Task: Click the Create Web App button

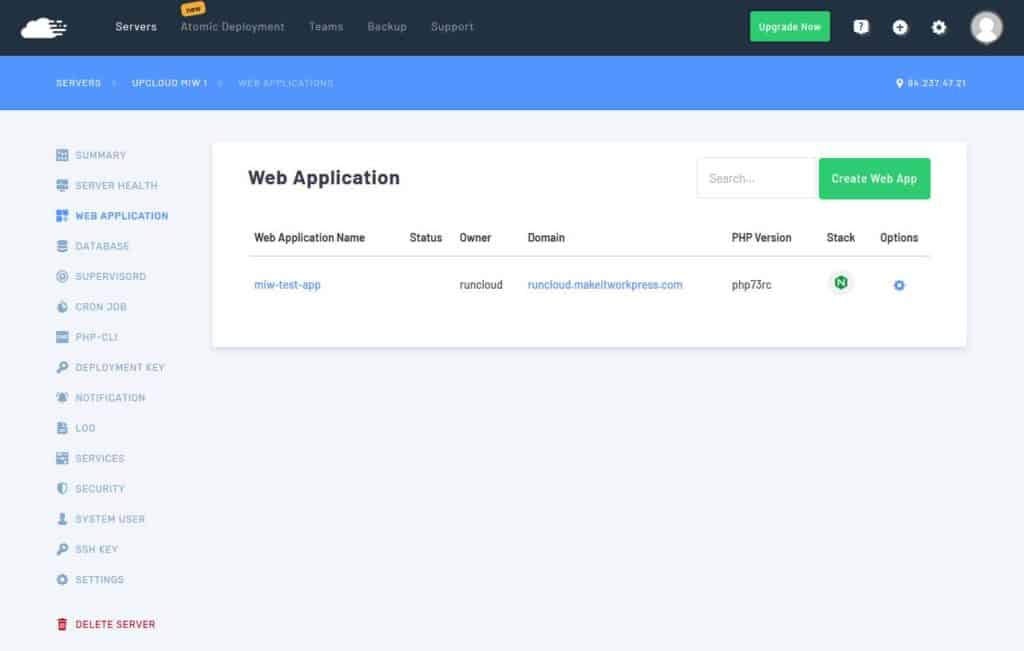Action: tap(874, 178)
